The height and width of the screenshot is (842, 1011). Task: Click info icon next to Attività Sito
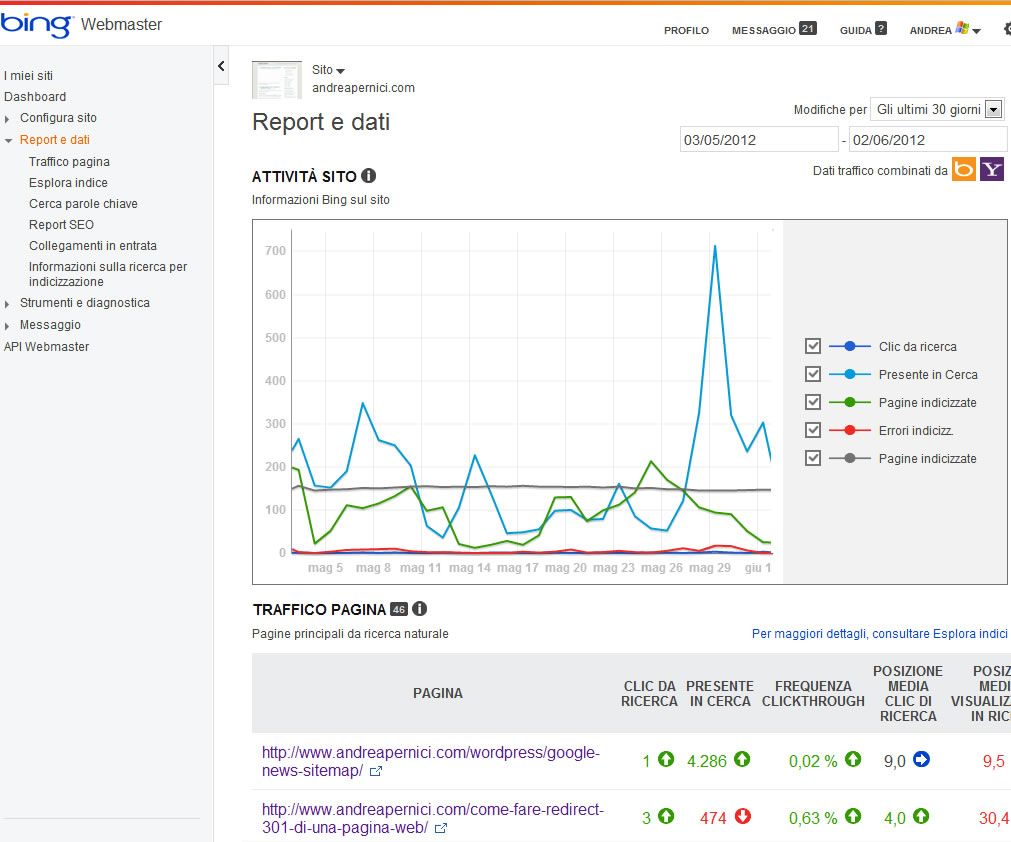coord(368,176)
